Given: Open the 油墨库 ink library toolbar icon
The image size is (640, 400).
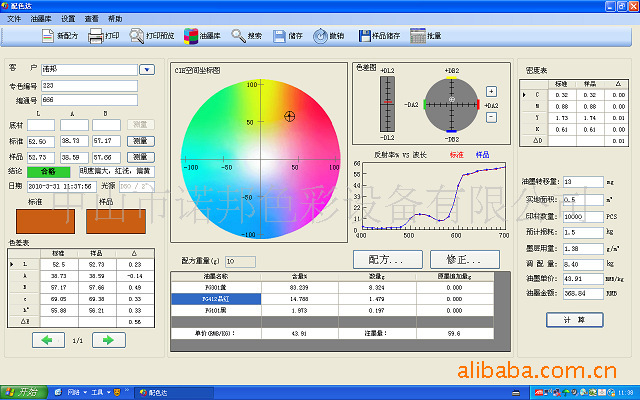Looking at the screenshot, I should click(191, 36).
